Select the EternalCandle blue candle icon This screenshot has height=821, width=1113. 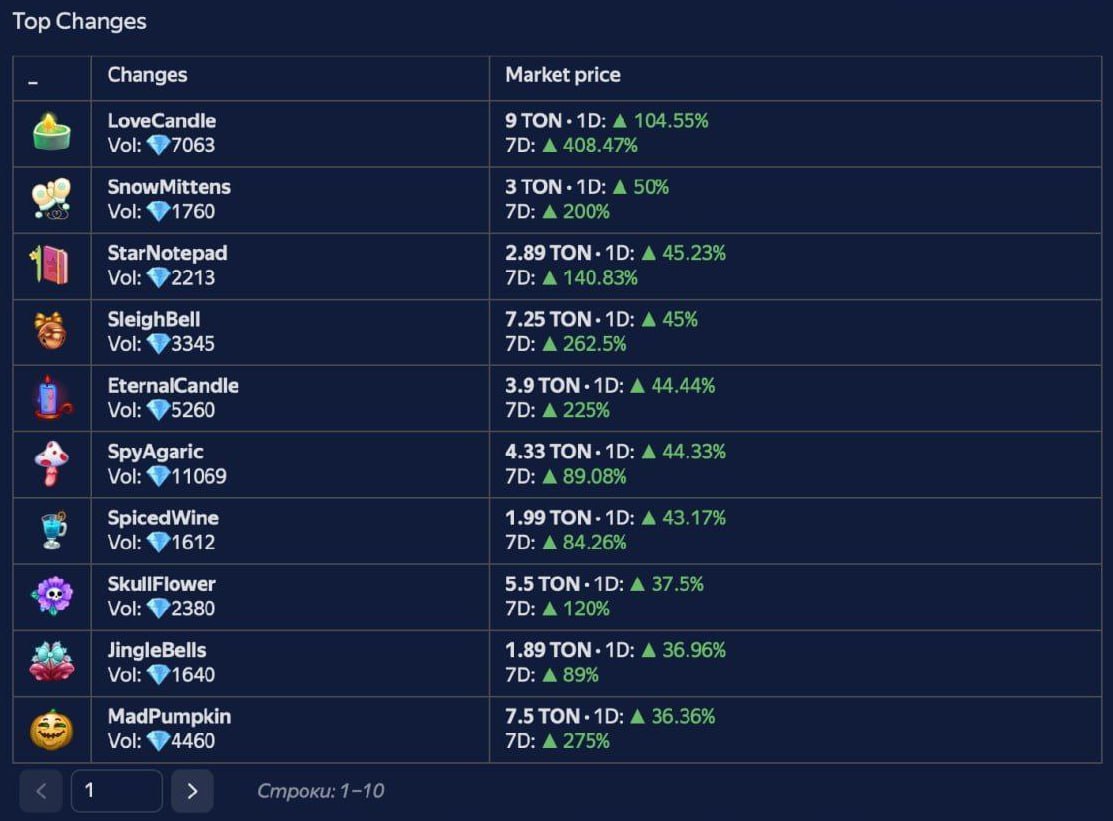51,397
